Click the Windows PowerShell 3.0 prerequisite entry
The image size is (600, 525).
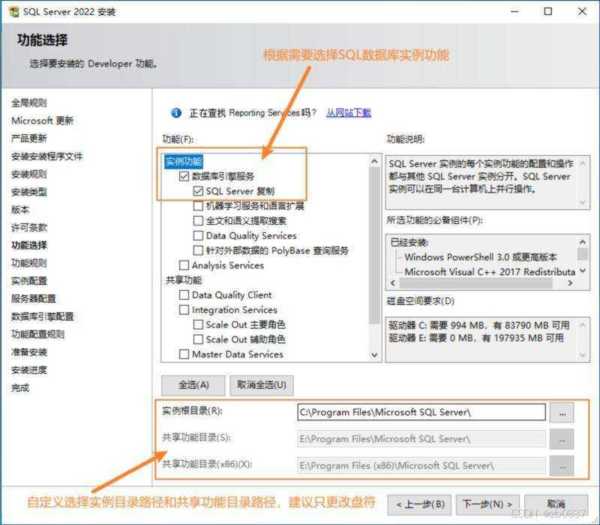(x=481, y=257)
